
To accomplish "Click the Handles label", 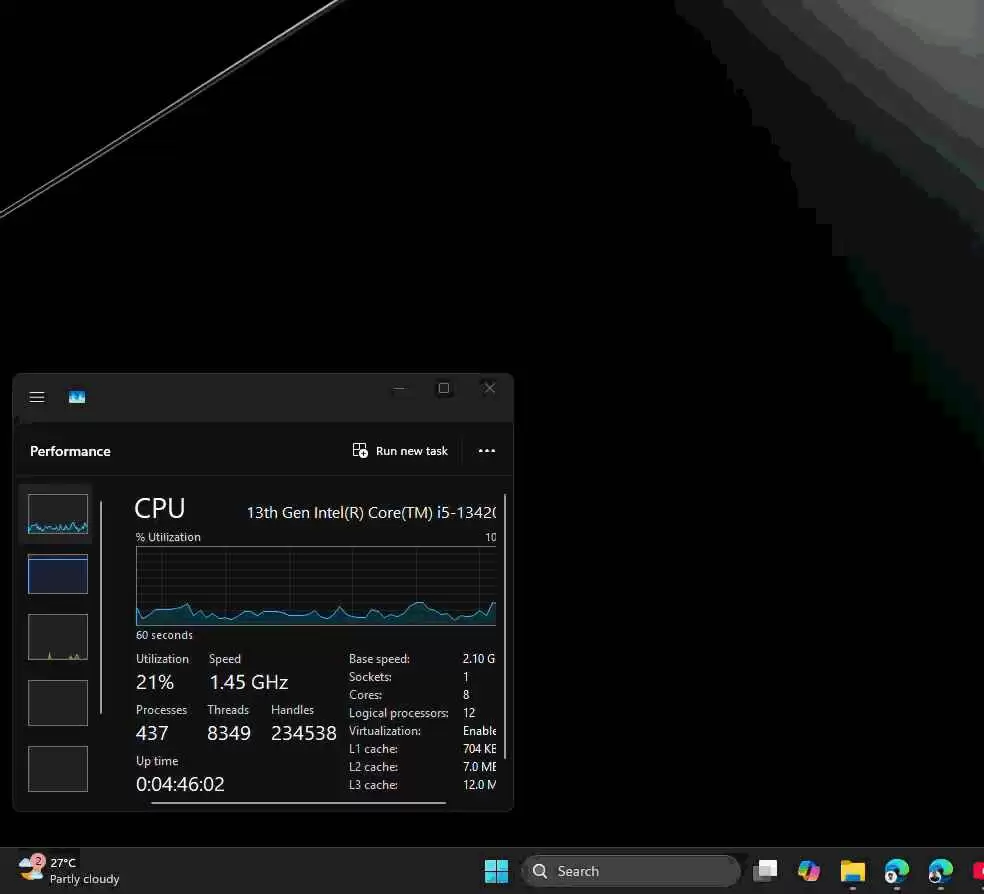I will point(292,710).
